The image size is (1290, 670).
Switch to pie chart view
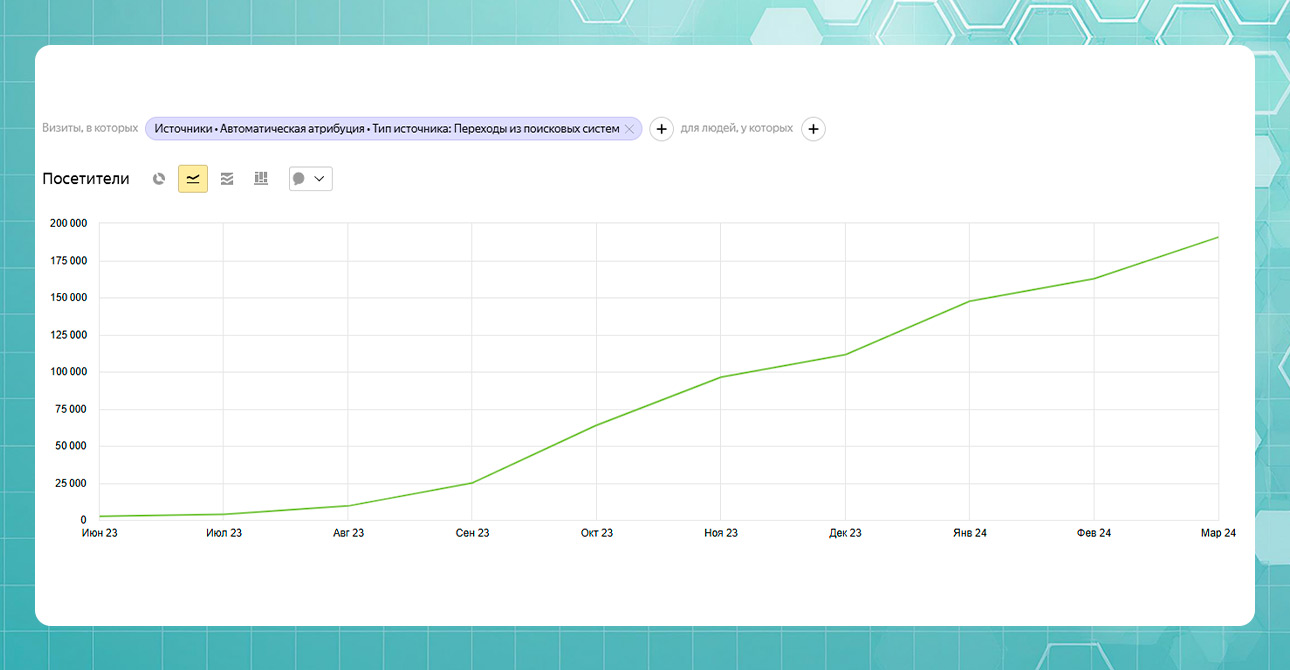tap(159, 179)
